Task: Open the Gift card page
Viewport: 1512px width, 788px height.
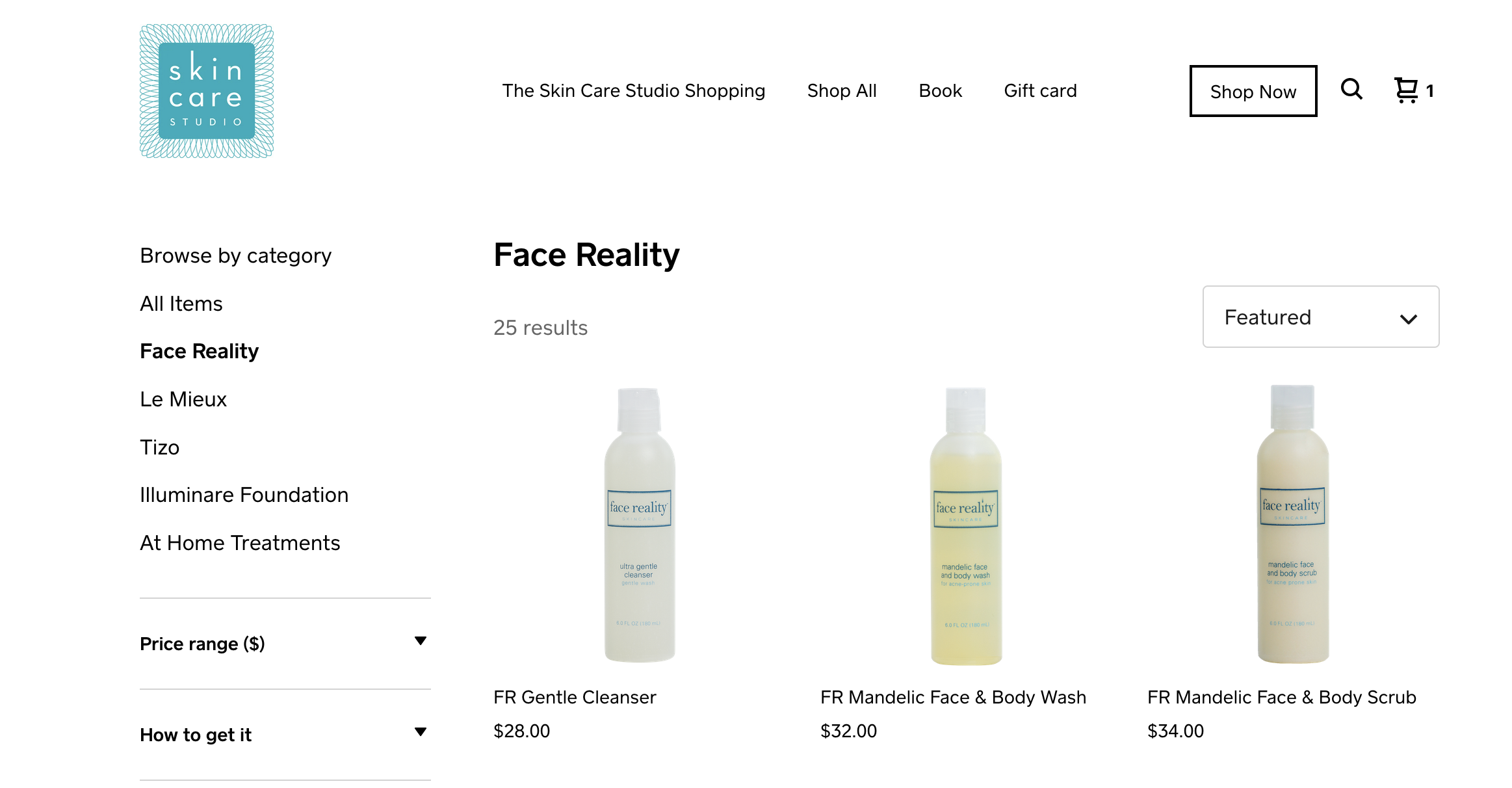Action: coord(1040,90)
